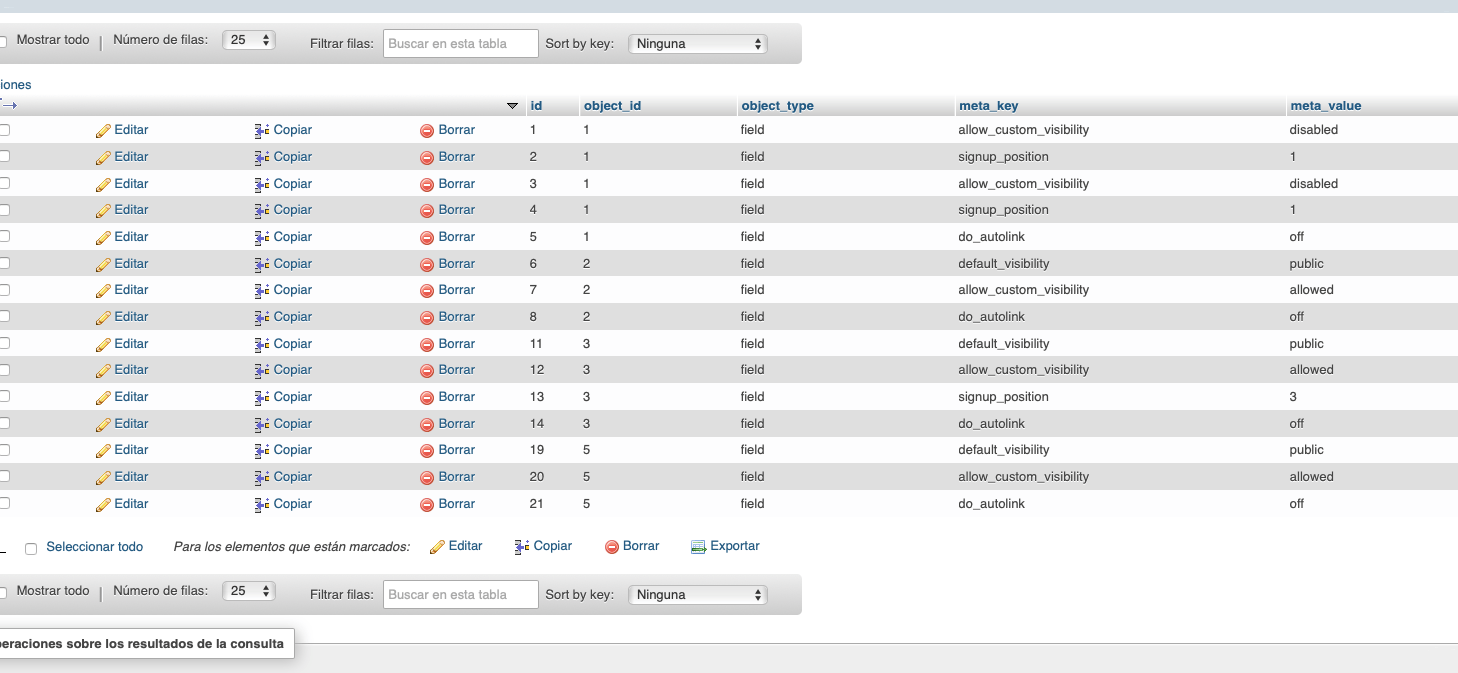Click the down-arrow triangle left of id header
The height and width of the screenshot is (673, 1458).
click(x=513, y=106)
